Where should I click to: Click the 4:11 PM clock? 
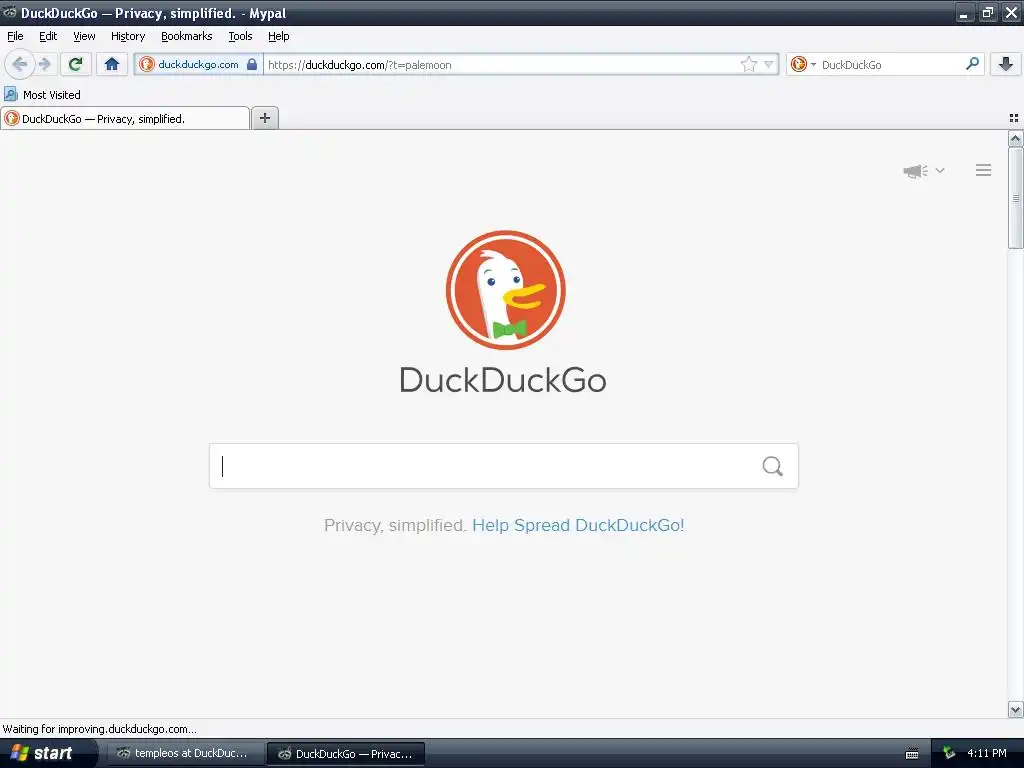987,753
